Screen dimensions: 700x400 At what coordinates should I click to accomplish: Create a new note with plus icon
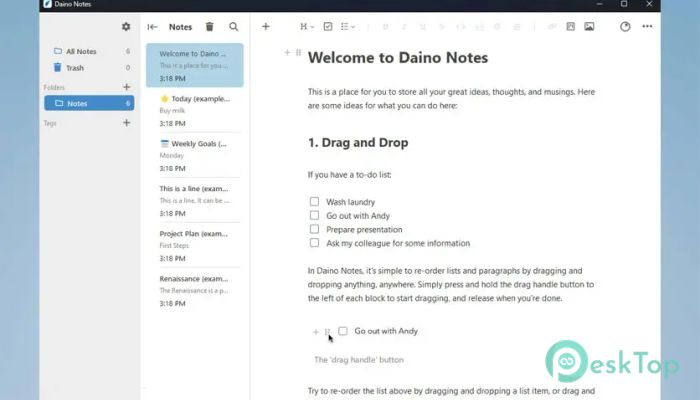pos(265,27)
